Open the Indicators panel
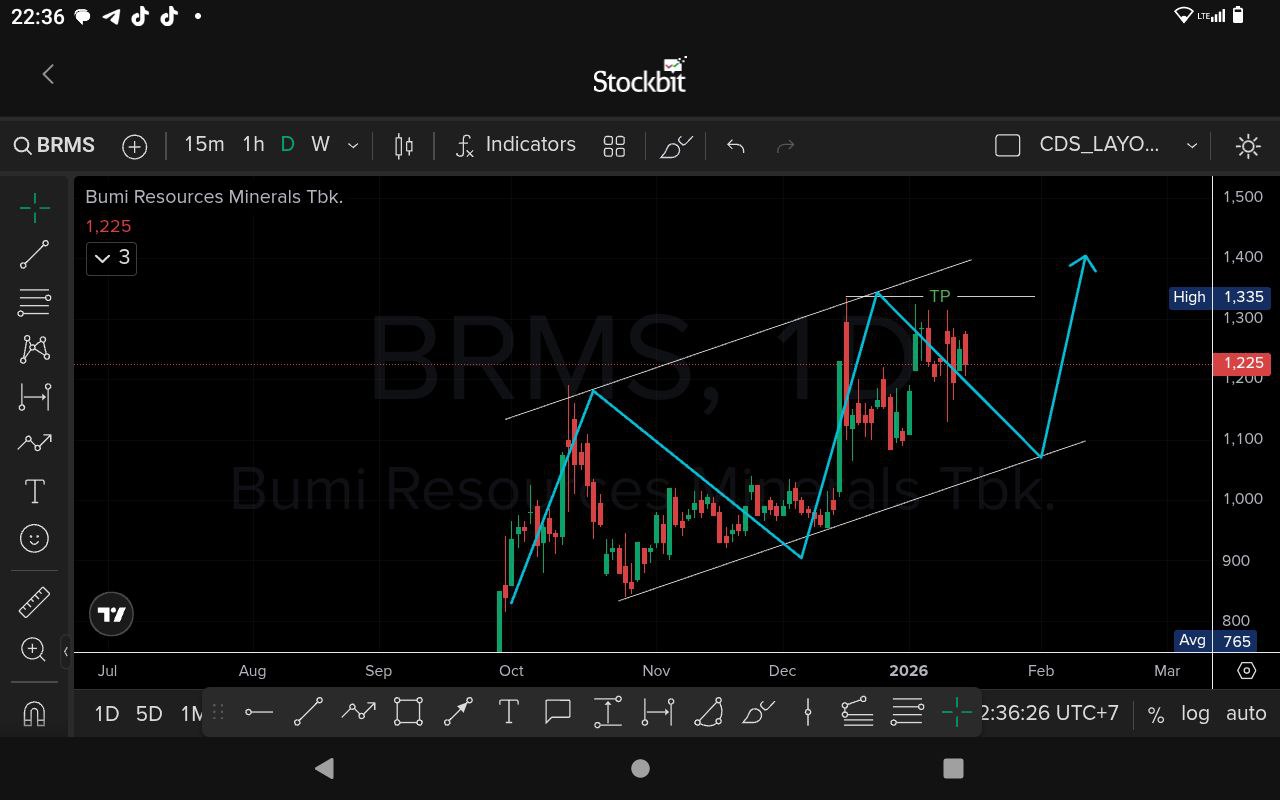This screenshot has width=1280, height=800. click(x=515, y=145)
